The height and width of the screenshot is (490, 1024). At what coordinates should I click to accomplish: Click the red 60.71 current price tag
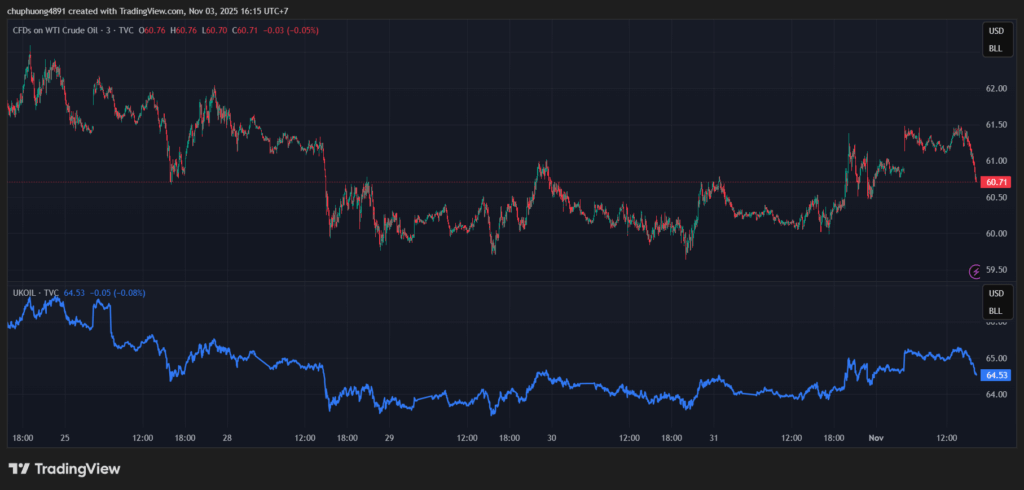pos(995,182)
